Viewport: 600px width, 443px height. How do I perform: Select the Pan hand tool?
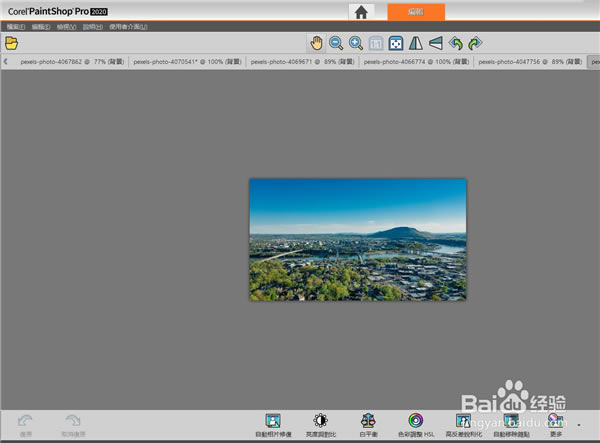316,43
